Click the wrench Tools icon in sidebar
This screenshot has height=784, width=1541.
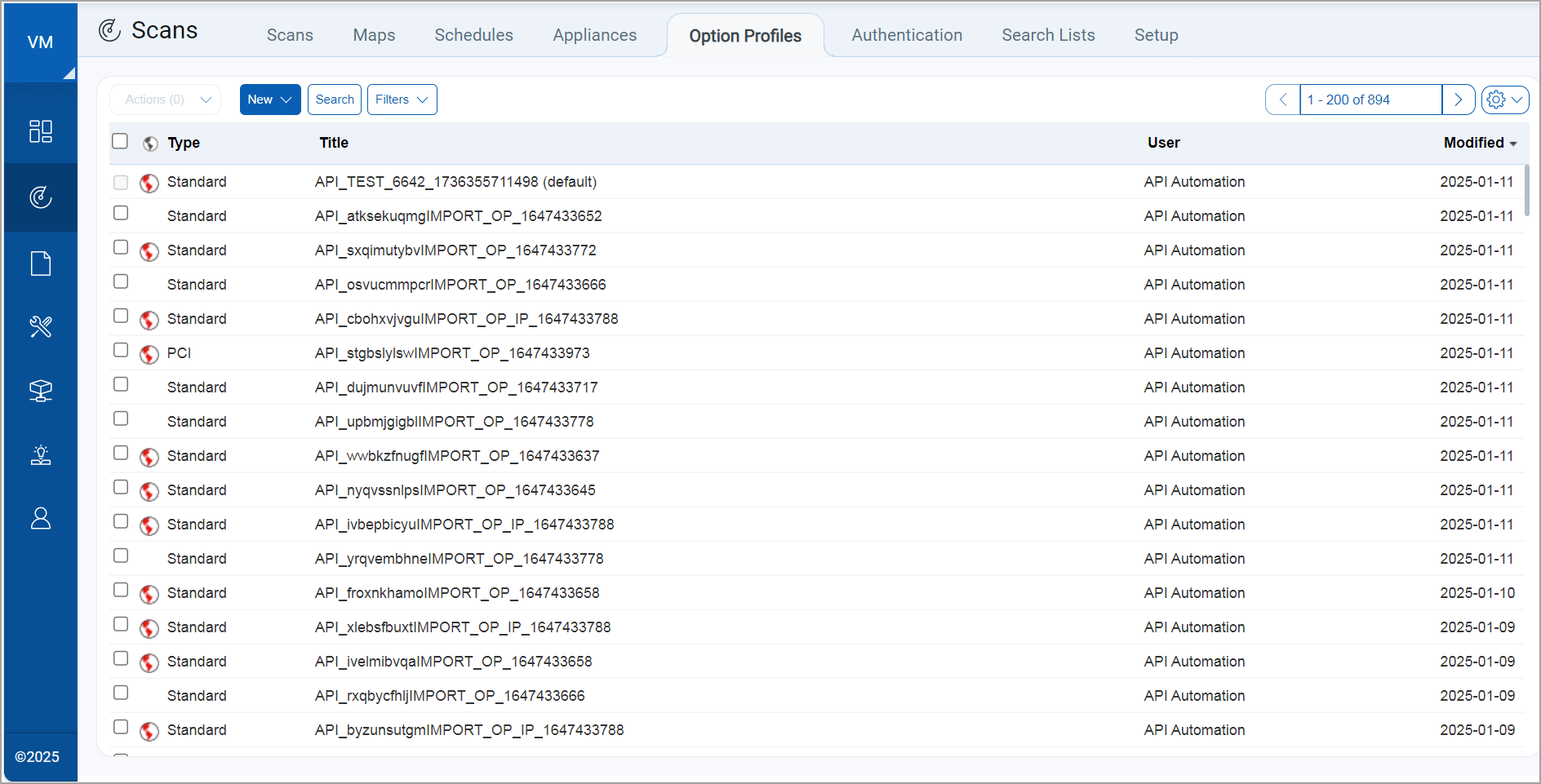40,326
